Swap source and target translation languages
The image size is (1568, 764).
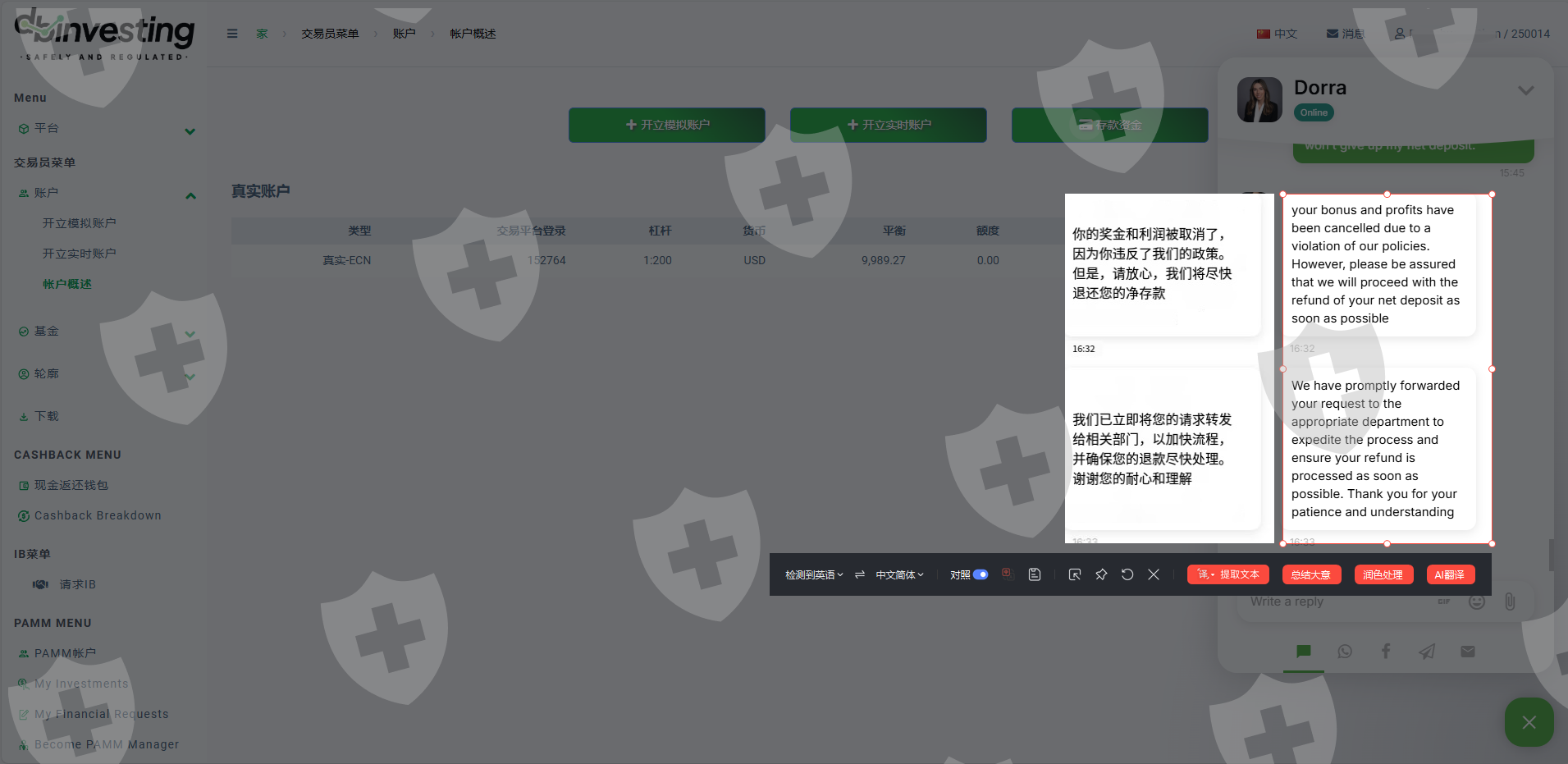coord(859,575)
